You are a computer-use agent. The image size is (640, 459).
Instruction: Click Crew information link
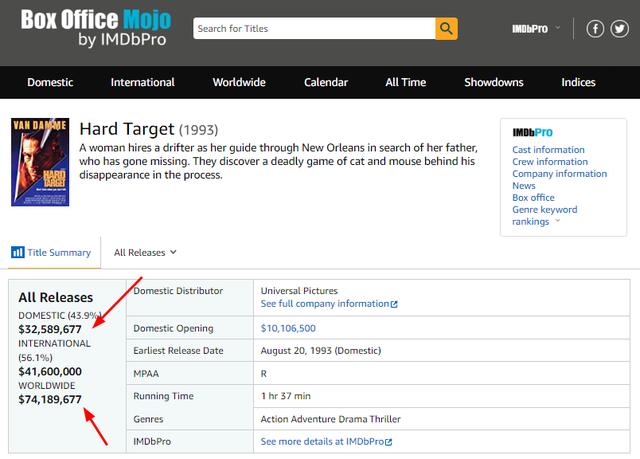[x=550, y=162]
